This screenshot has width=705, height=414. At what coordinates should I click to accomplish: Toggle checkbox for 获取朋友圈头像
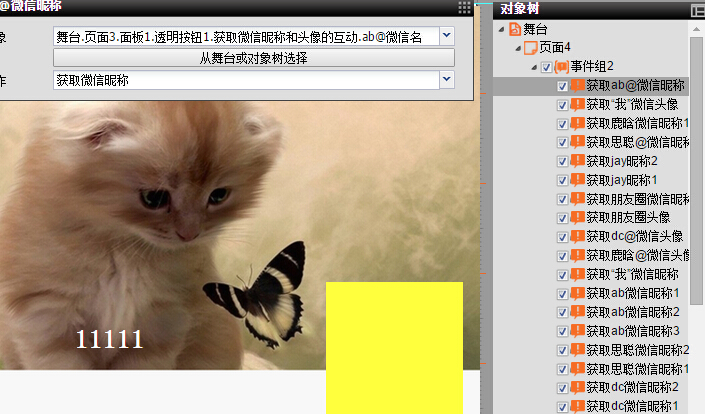point(562,218)
